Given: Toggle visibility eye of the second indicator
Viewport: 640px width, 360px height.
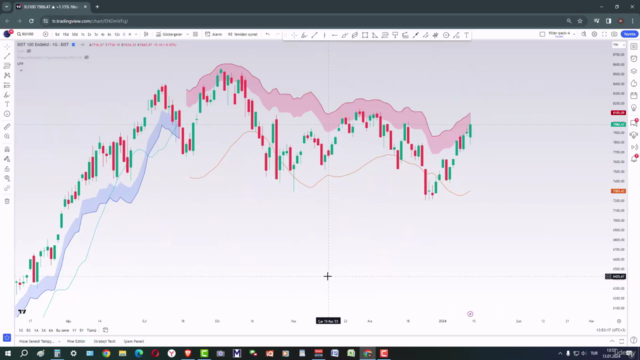Looking at the screenshot, I should point(87,58).
